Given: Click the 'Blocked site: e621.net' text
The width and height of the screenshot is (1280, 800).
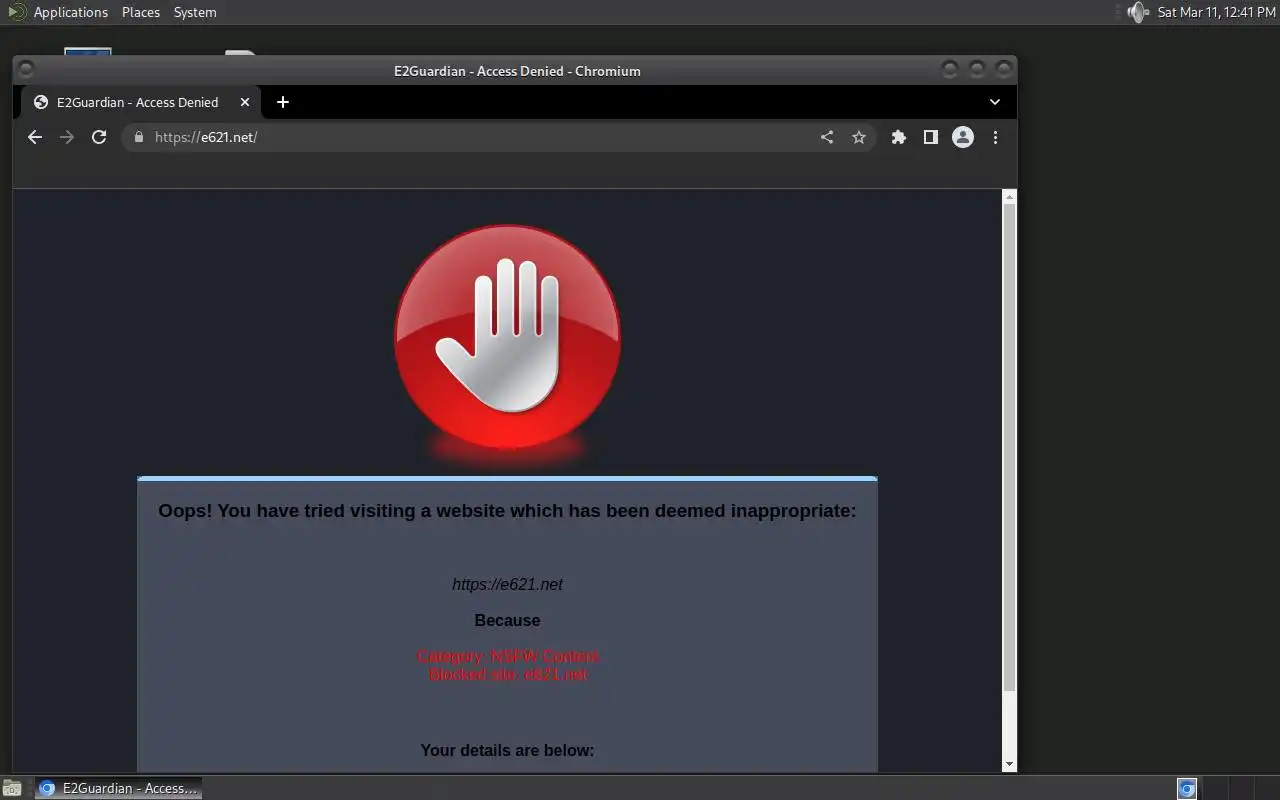Looking at the screenshot, I should click(508, 674).
